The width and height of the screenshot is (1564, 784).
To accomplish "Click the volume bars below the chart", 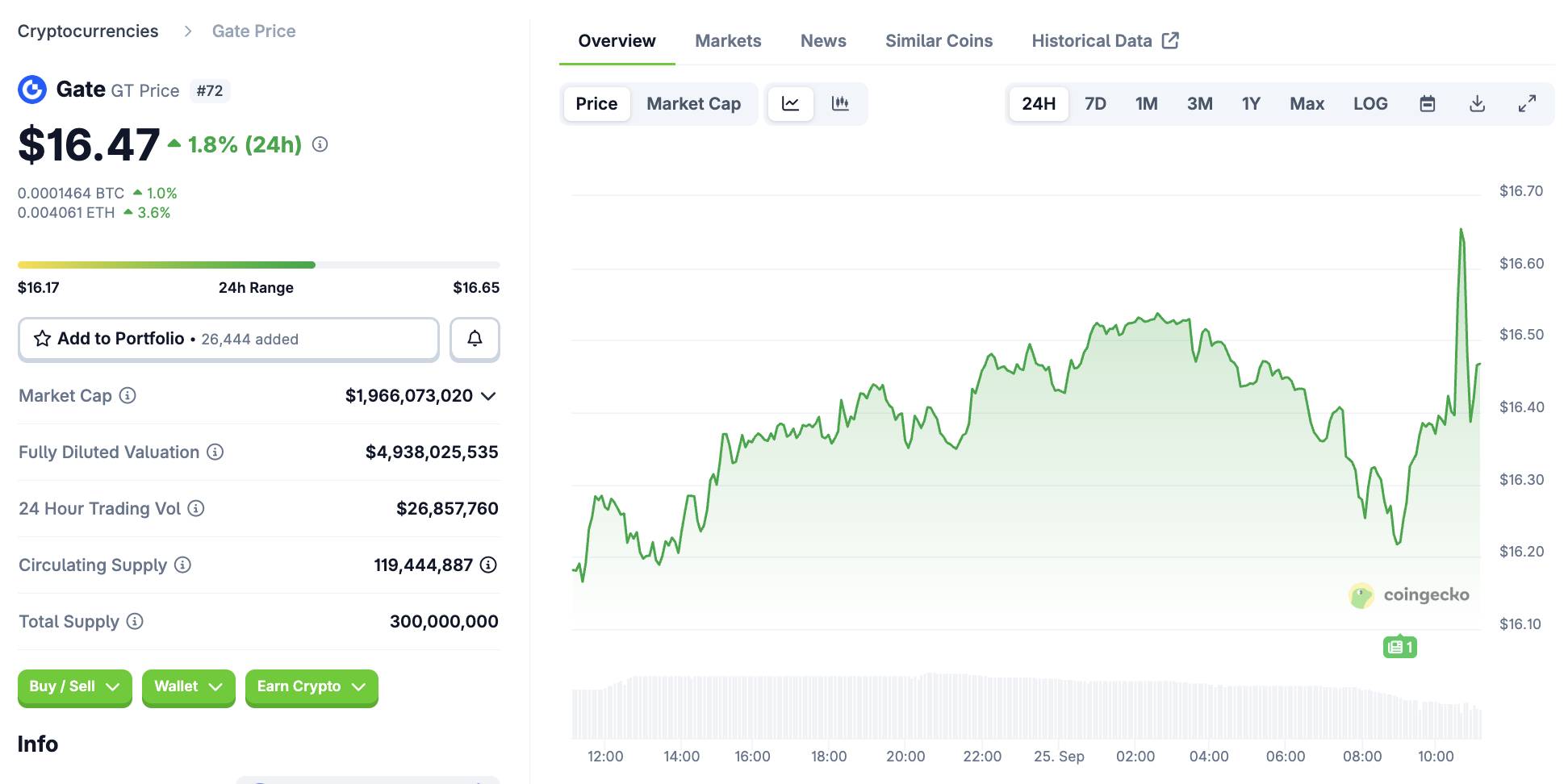I will click(x=1027, y=707).
